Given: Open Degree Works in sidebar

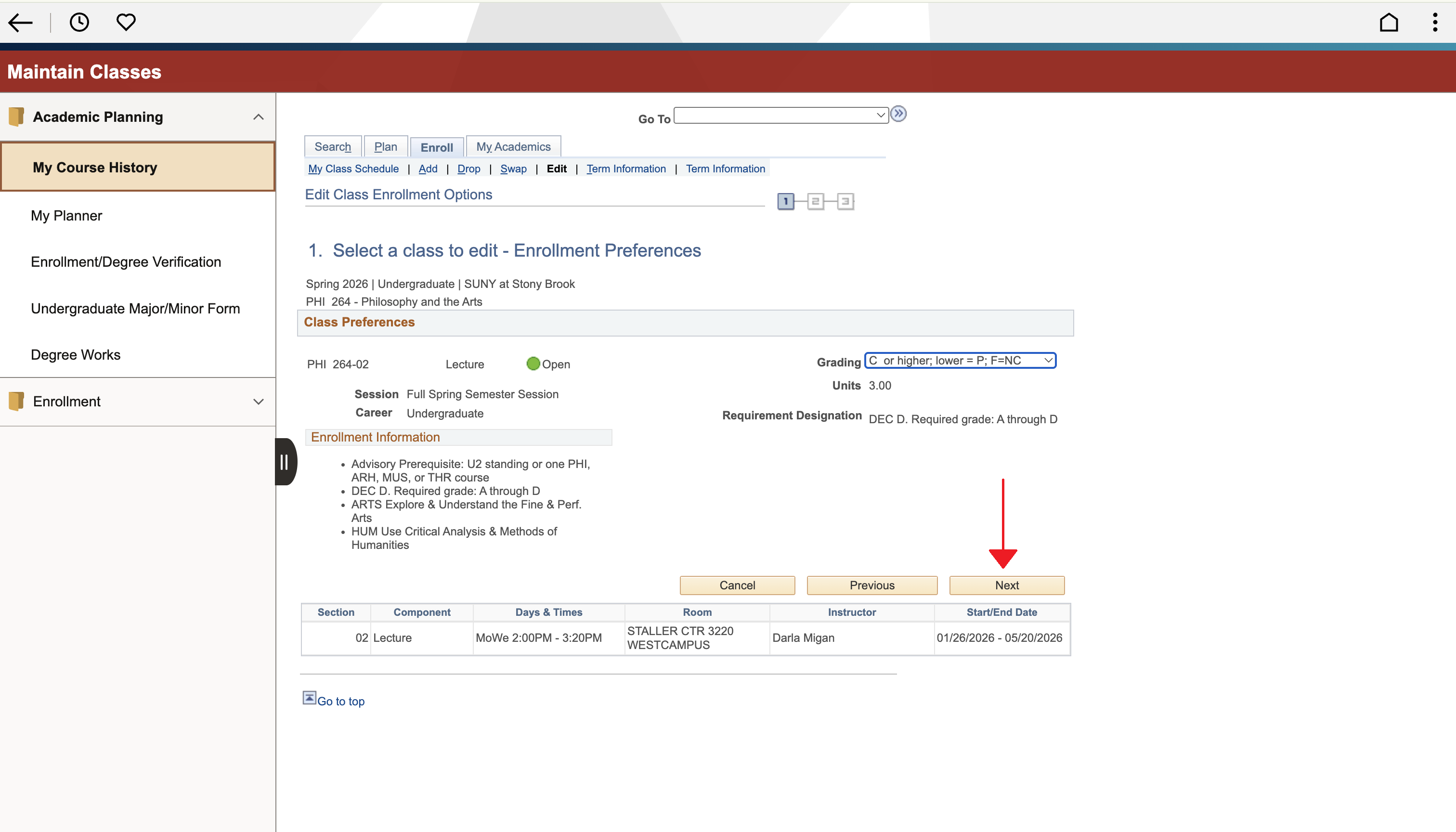Looking at the screenshot, I should (x=76, y=355).
